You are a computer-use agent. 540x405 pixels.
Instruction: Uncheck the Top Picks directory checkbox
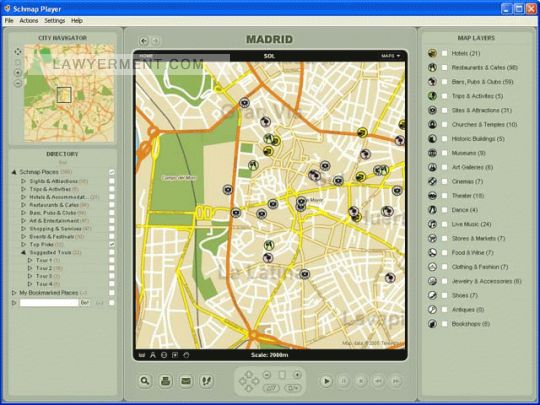click(112, 244)
